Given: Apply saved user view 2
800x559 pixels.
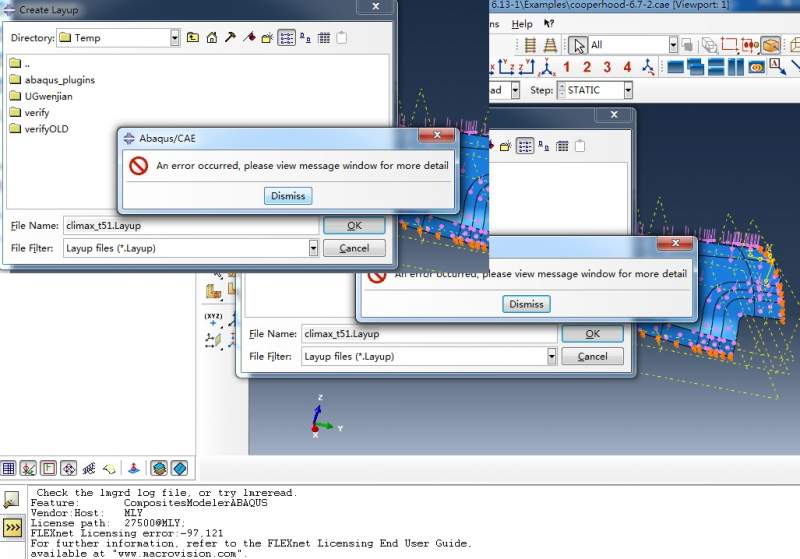Looking at the screenshot, I should (x=587, y=67).
